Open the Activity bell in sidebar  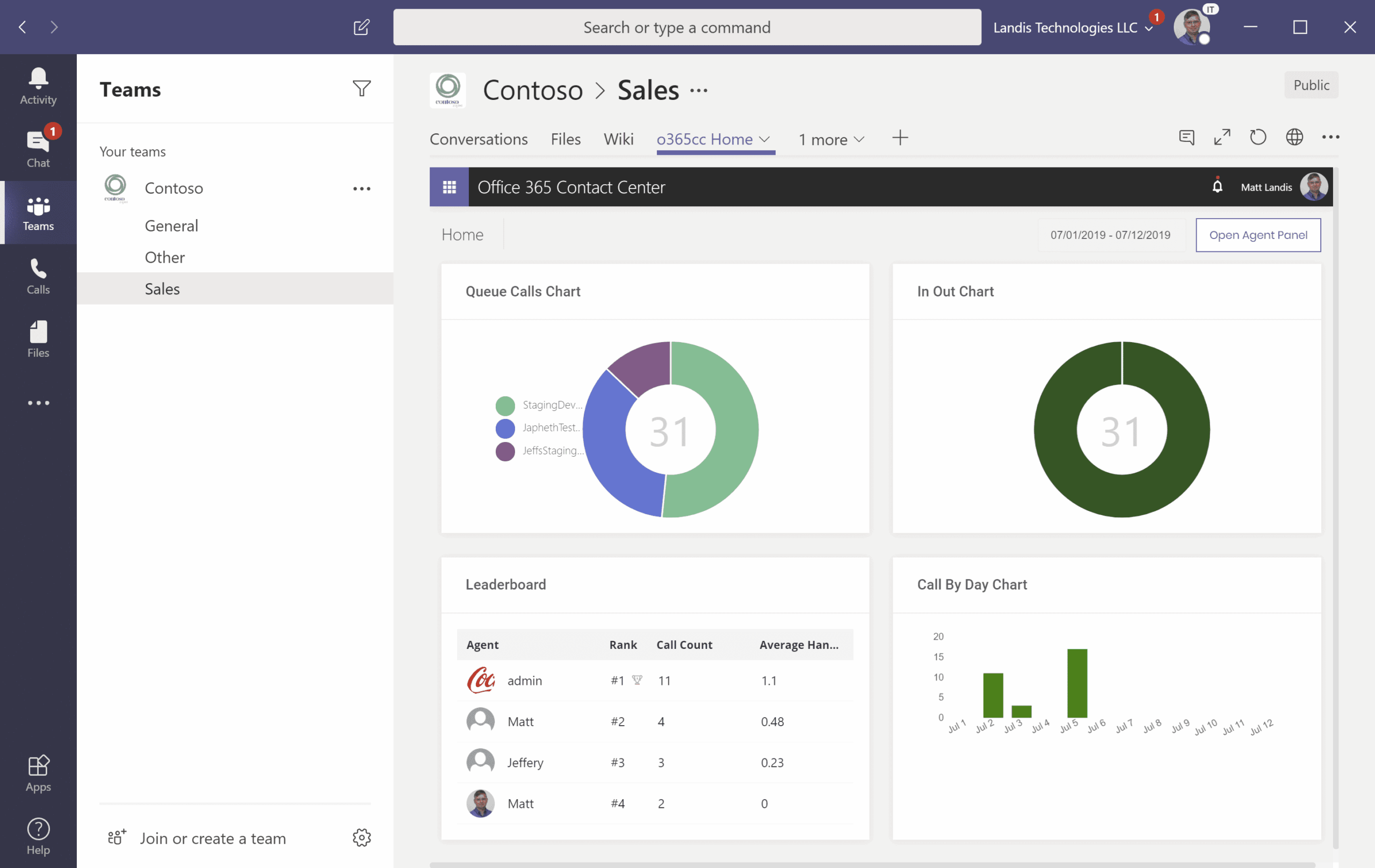pos(38,85)
